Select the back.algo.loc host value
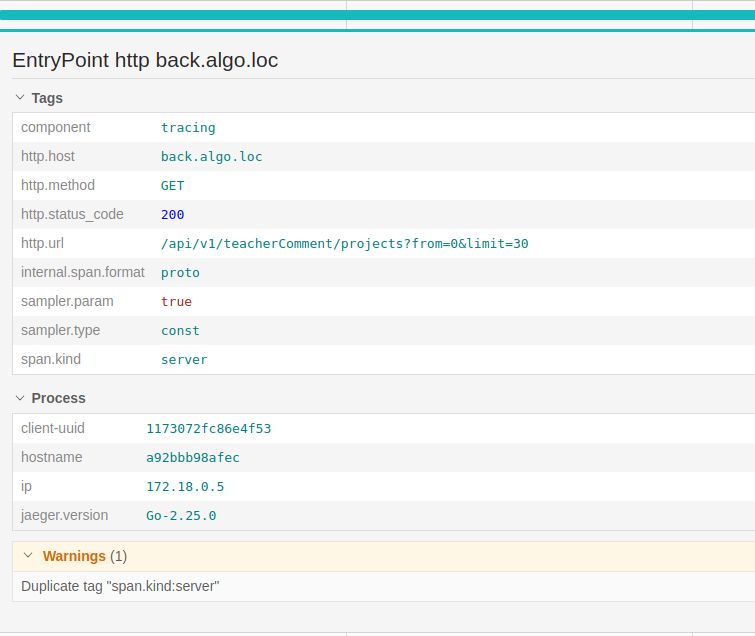755x636 pixels. 211,156
